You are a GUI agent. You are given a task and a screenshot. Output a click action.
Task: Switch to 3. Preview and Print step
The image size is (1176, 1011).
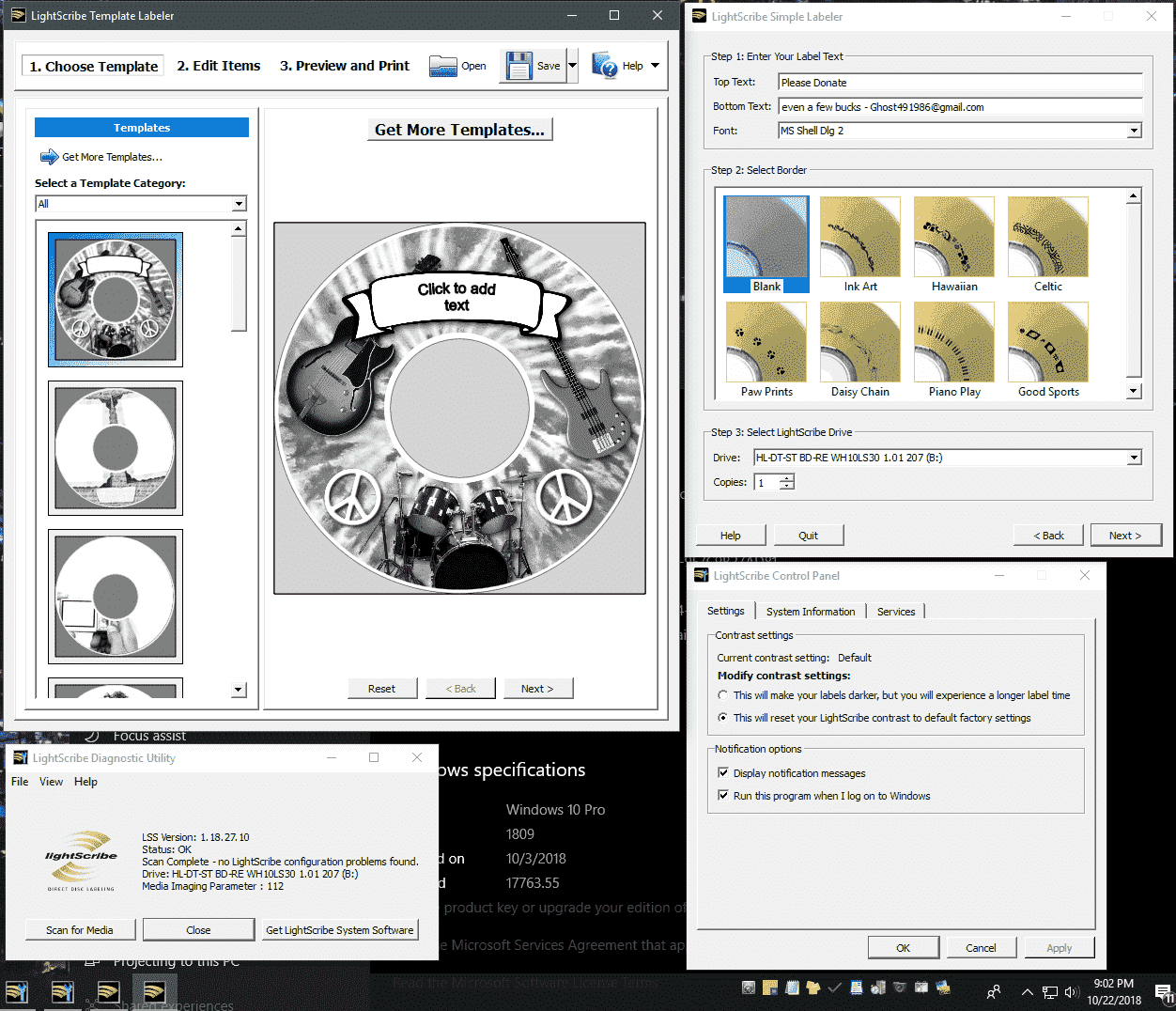(x=345, y=66)
